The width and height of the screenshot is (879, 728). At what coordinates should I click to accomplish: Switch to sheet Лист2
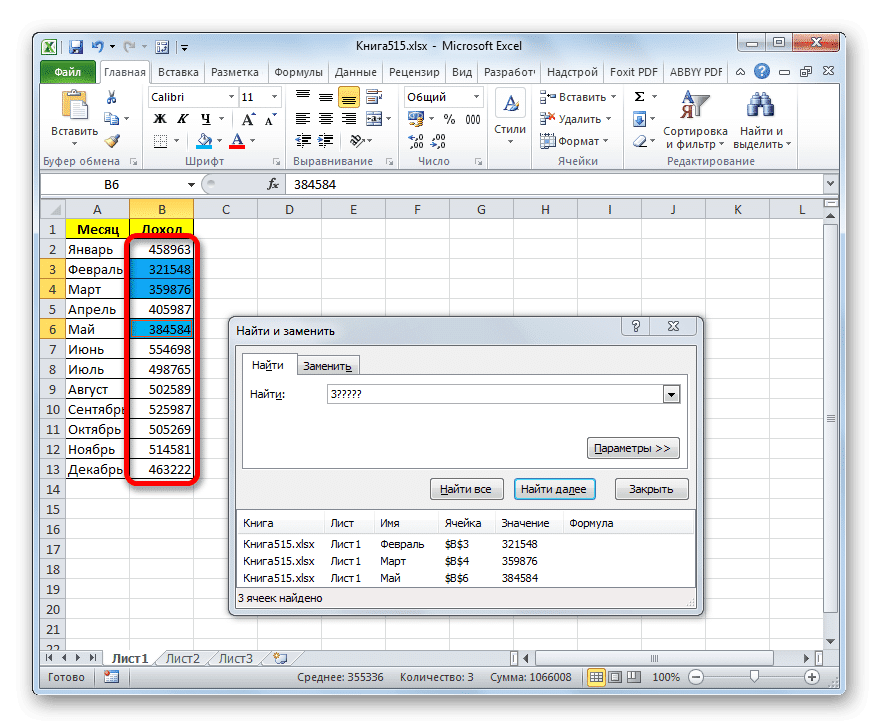(x=183, y=659)
